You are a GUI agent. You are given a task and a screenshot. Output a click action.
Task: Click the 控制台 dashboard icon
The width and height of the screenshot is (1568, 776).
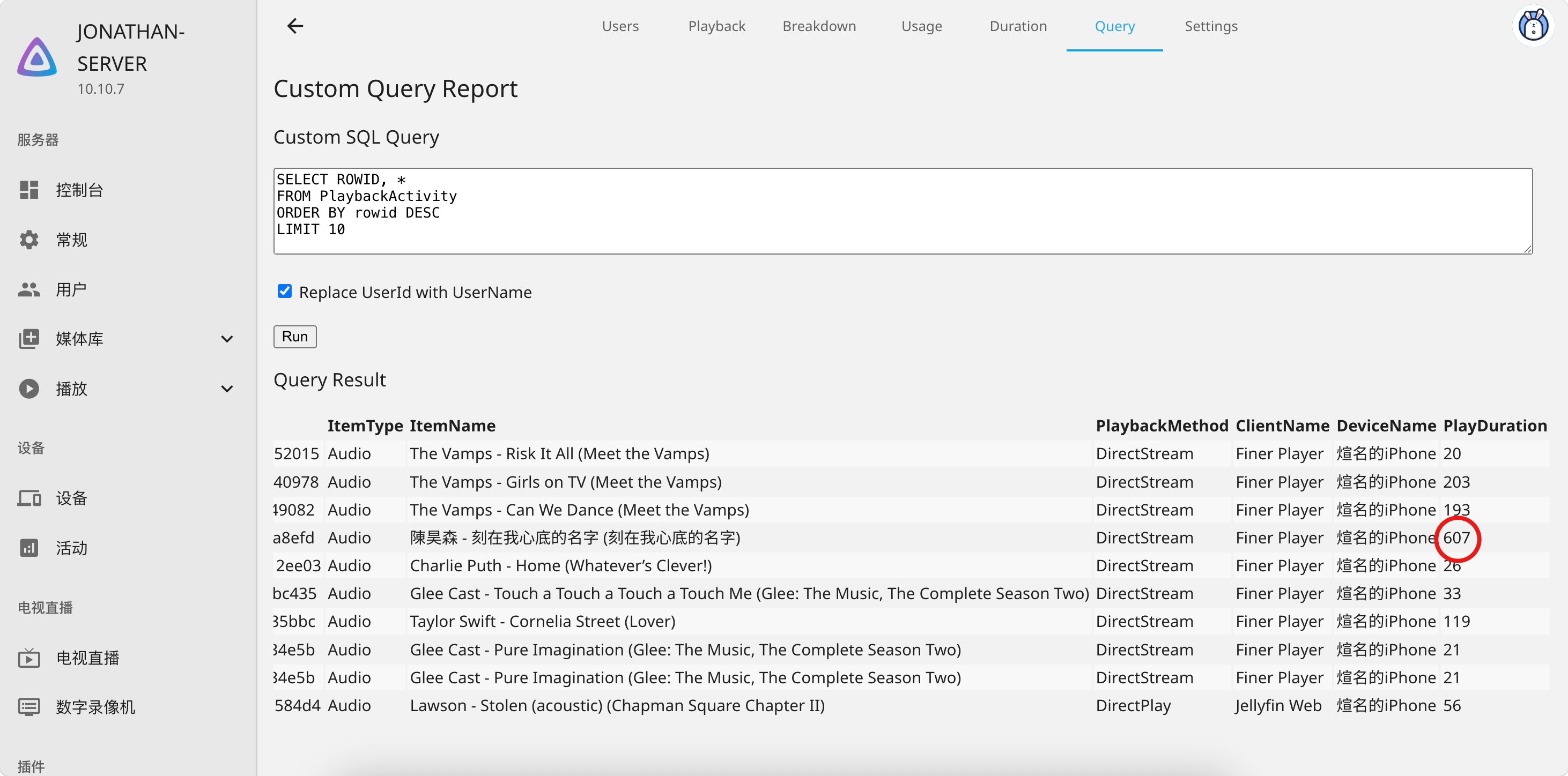(28, 190)
